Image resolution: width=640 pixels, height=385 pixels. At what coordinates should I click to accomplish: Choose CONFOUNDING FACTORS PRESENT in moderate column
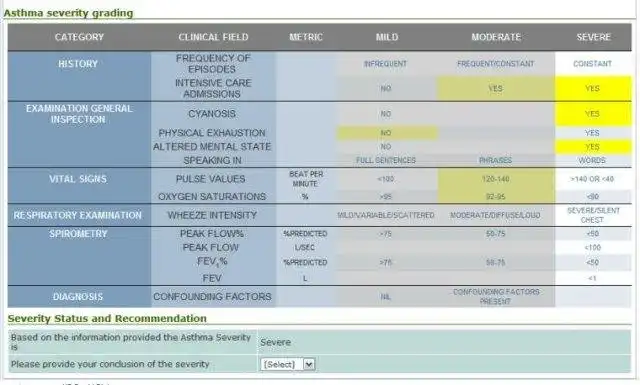click(x=496, y=297)
